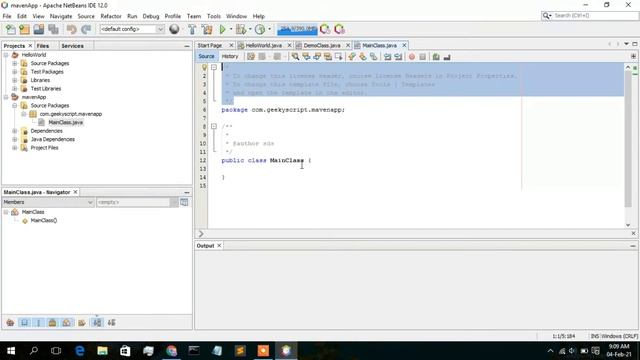The height and width of the screenshot is (360, 640).
Task: Collapse the mavenApp project node
Action: pyautogui.click(x=6, y=97)
